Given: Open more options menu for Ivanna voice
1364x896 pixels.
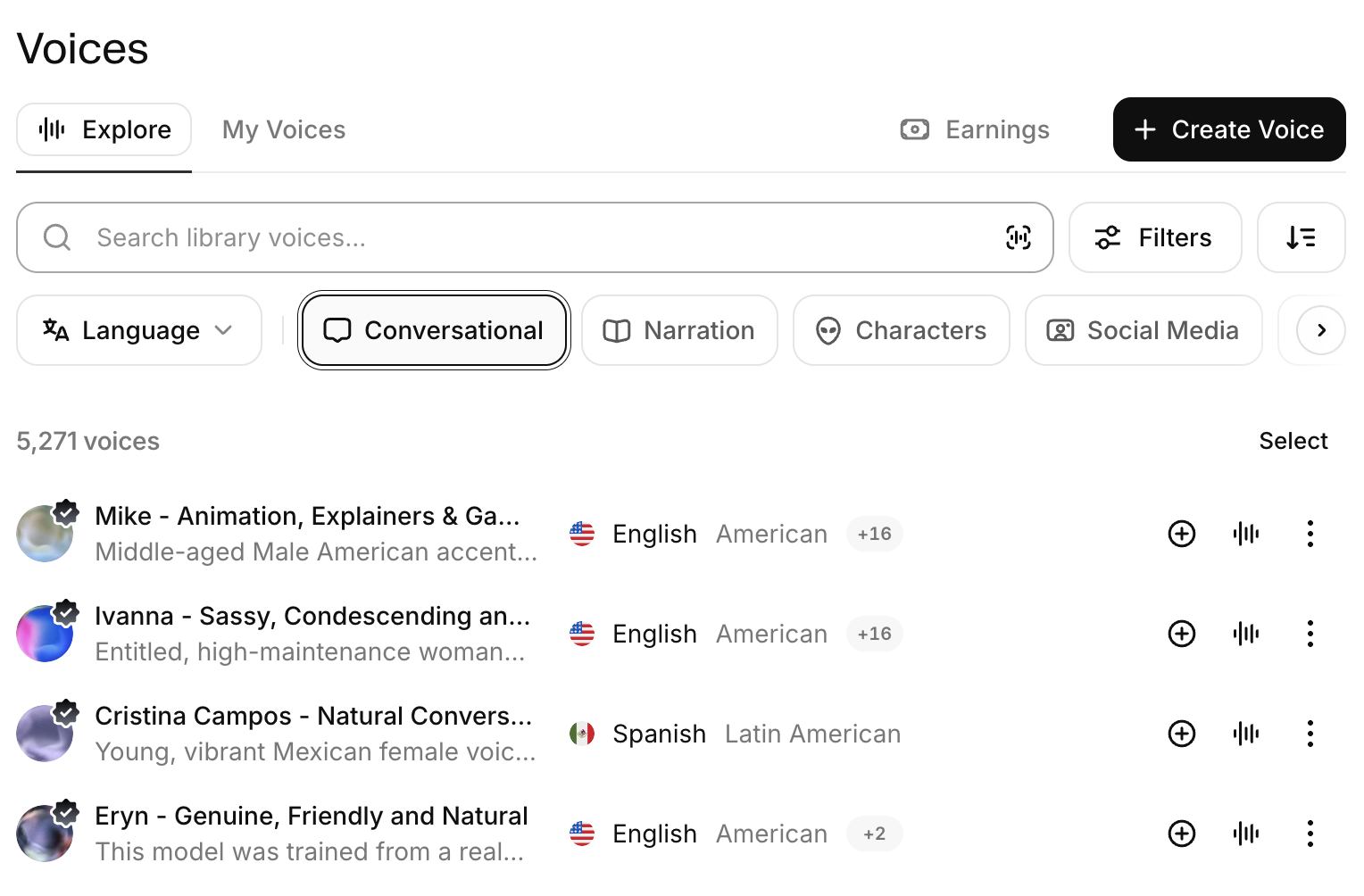Looking at the screenshot, I should tap(1310, 634).
